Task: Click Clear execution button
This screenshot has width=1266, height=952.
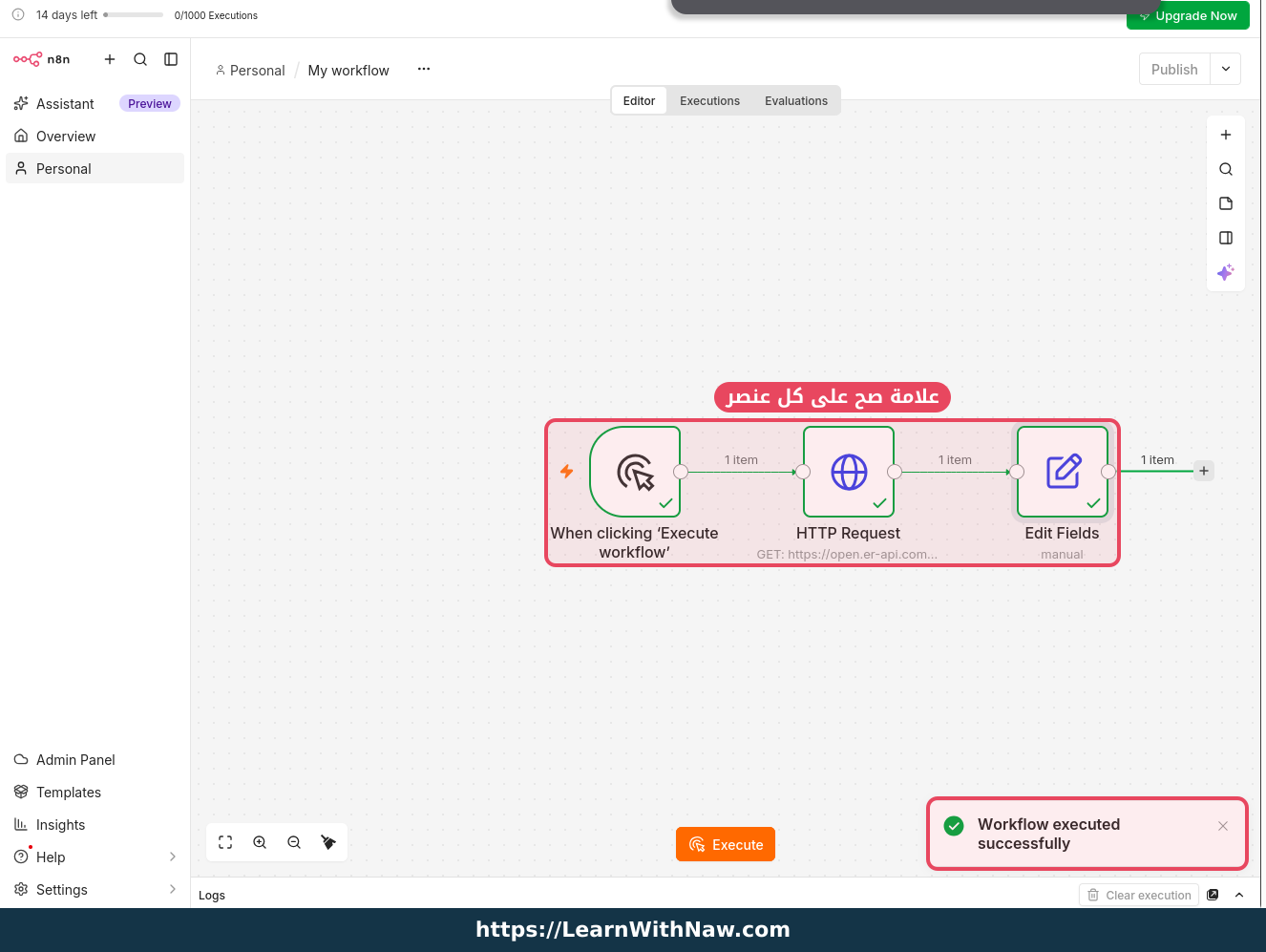Action: coord(1139,895)
